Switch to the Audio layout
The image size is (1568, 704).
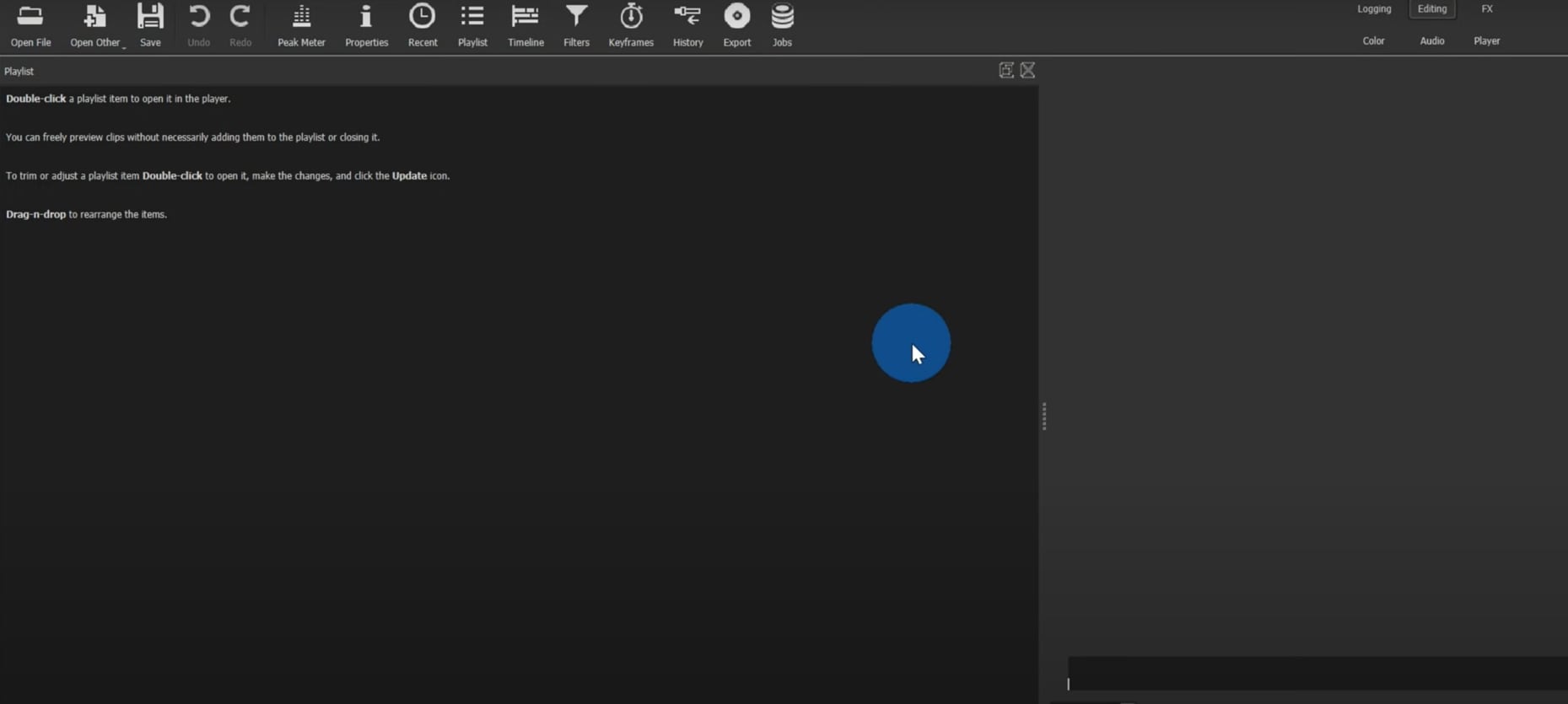(1432, 40)
